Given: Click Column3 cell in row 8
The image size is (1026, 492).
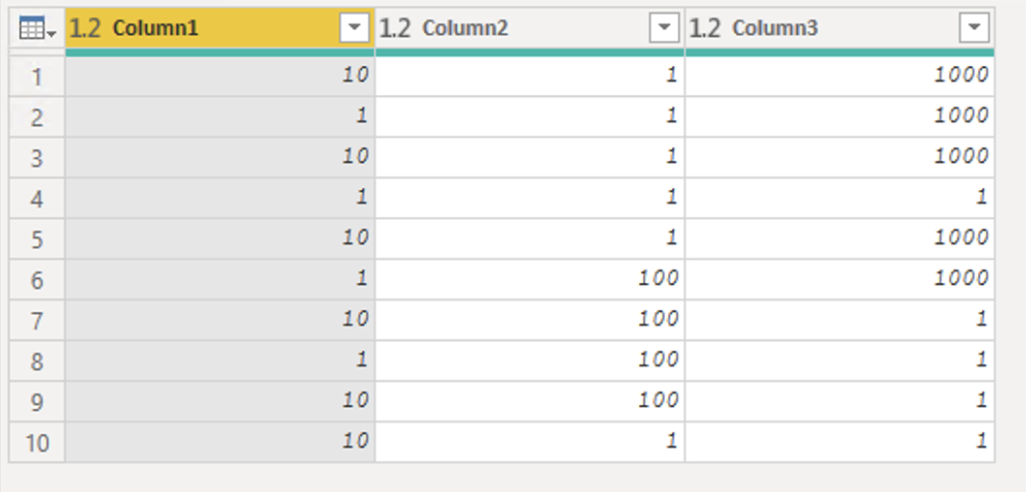Looking at the screenshot, I should (x=840, y=361).
